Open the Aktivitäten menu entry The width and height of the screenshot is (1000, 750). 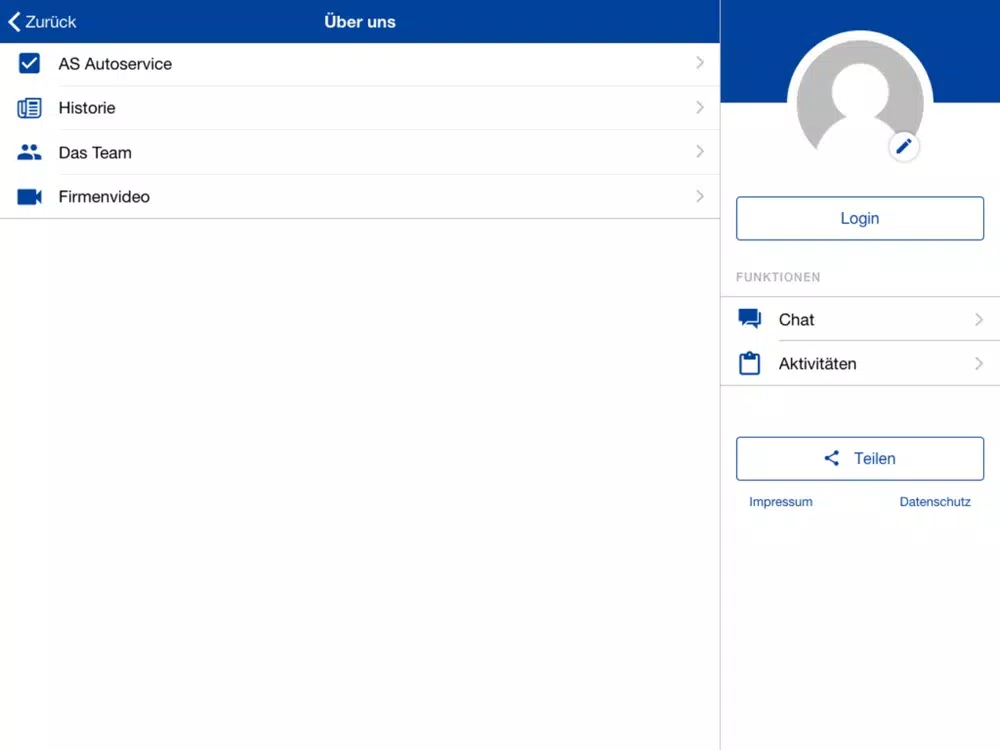click(860, 364)
